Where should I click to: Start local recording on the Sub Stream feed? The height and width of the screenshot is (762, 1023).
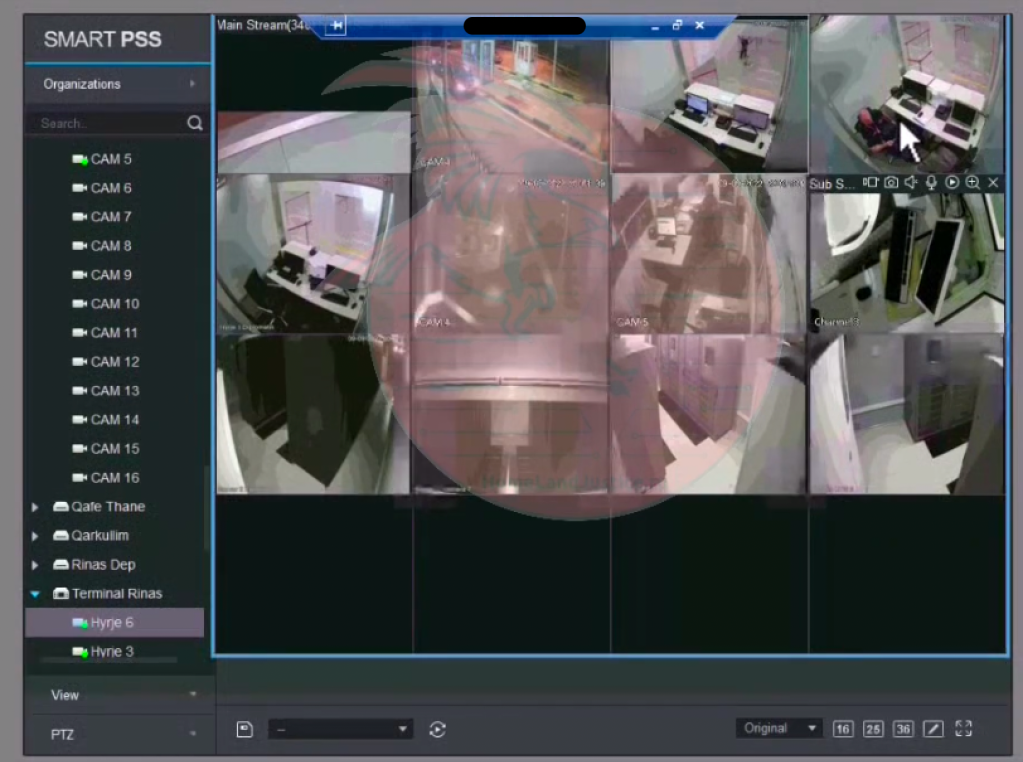(870, 183)
